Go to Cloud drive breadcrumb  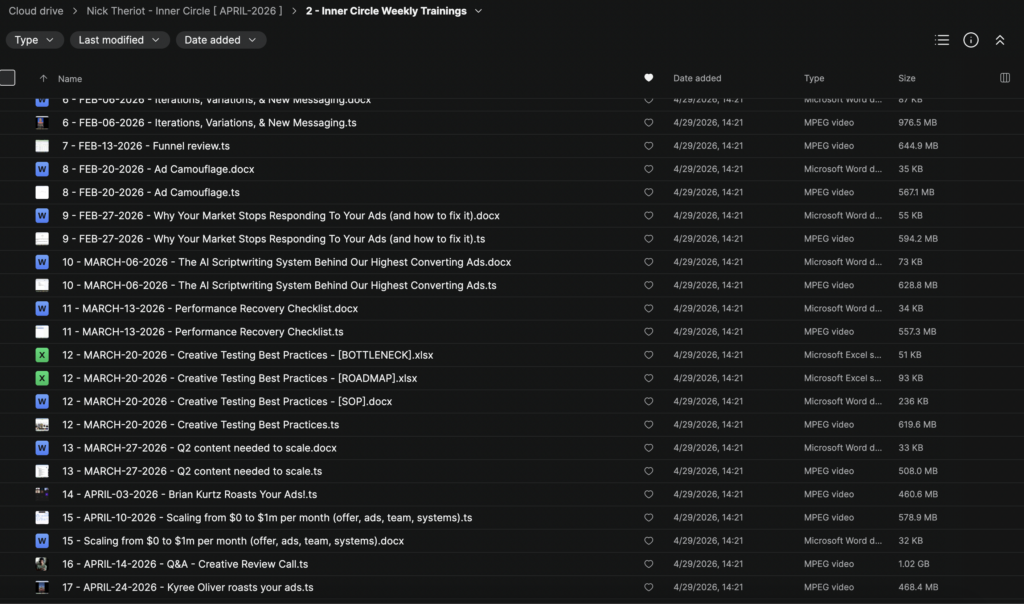pyautogui.click(x=36, y=11)
